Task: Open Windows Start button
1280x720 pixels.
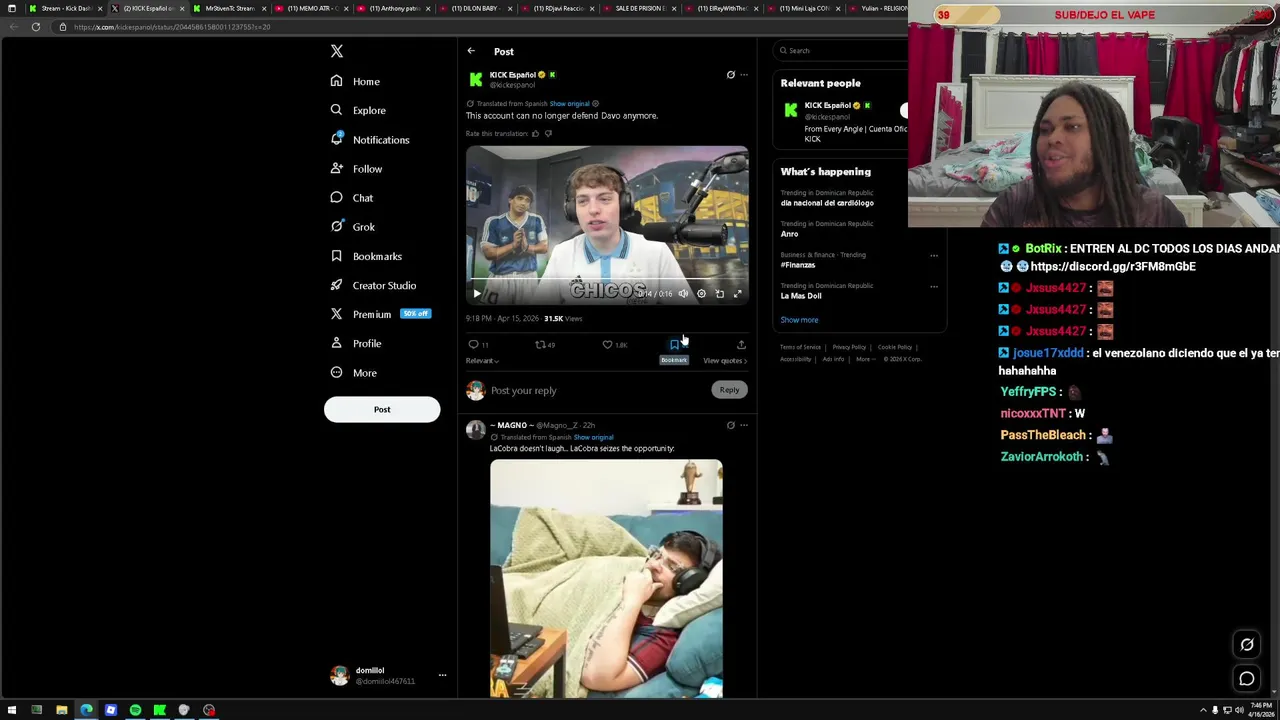Action: pos(12,710)
